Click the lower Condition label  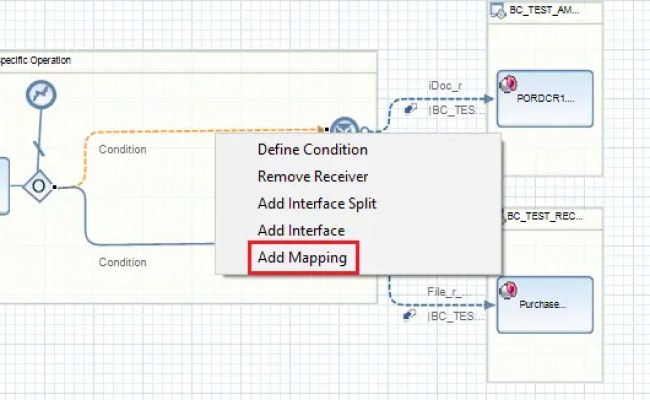122,262
